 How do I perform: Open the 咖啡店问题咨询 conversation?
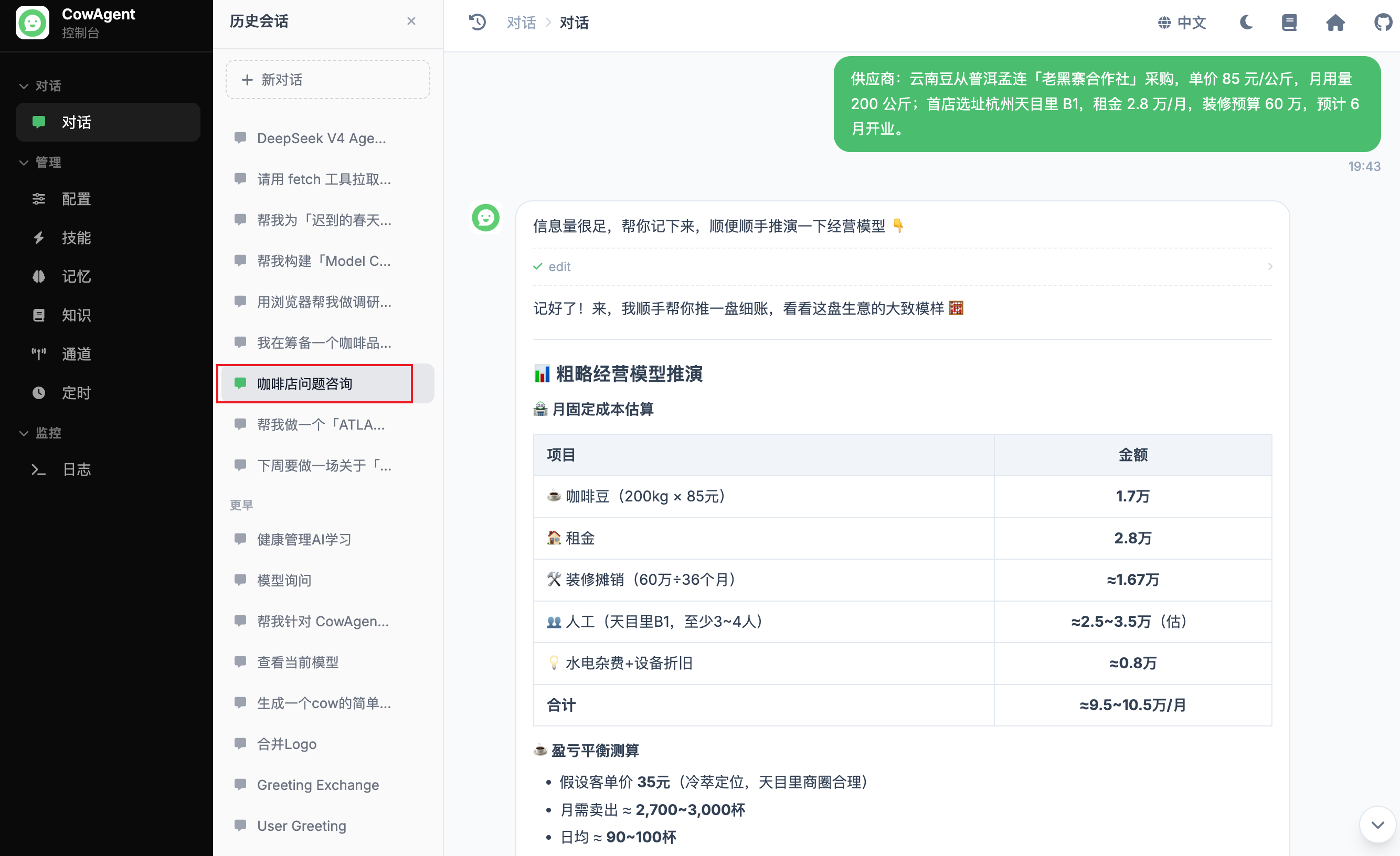pos(314,383)
